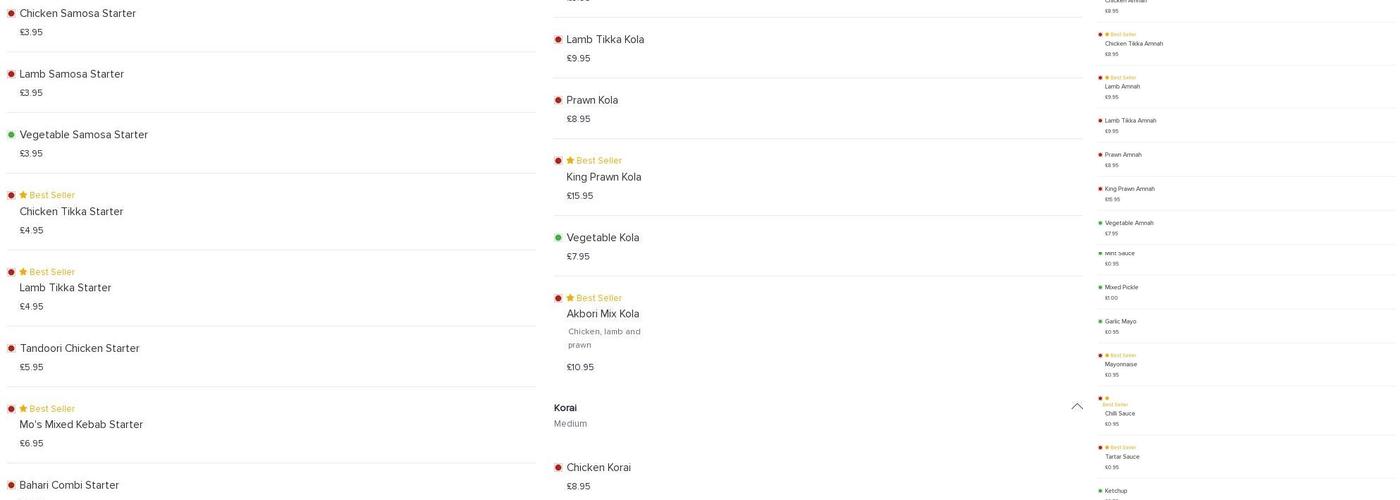Screen dimensions: 1400x500
Task: Open Lamb Tikka Kola menu item
Action: coord(605,40)
